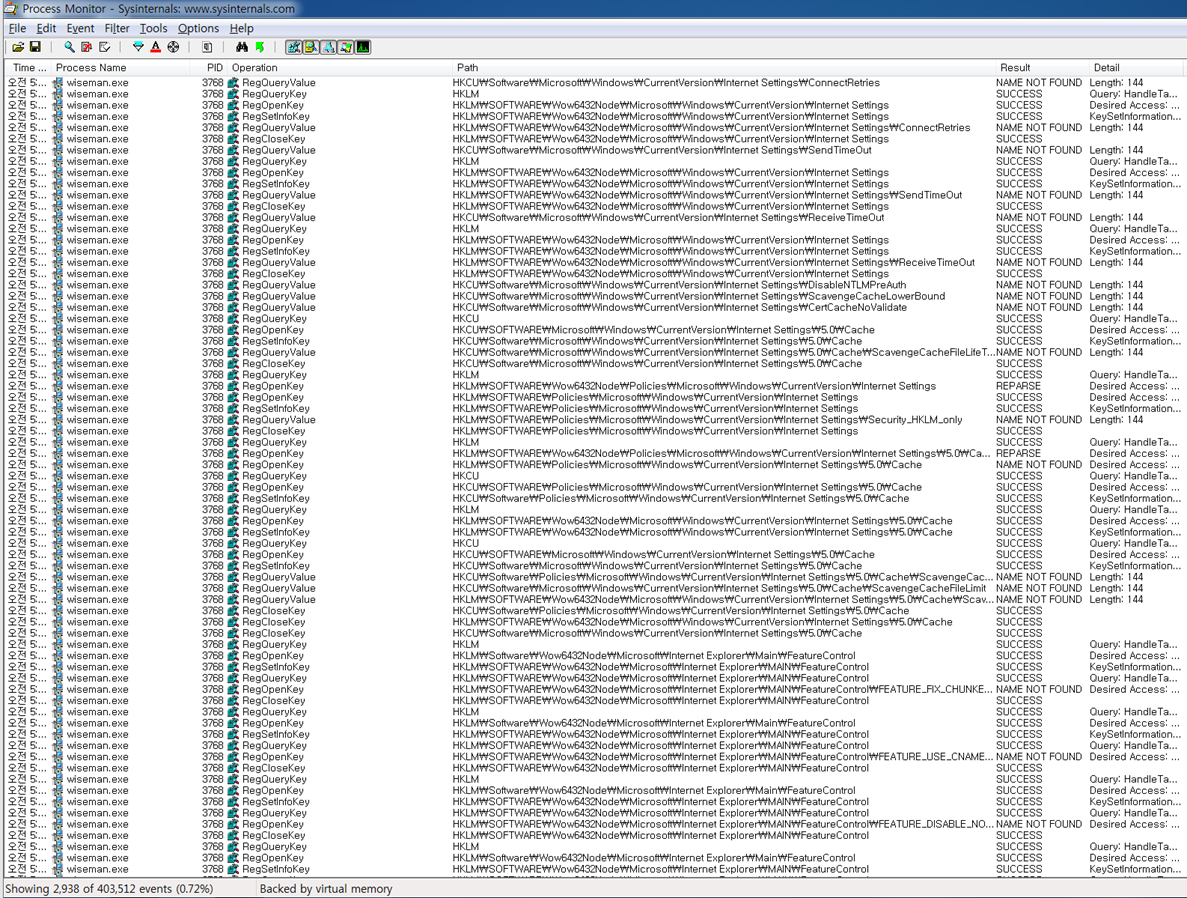Select the HKCU ReceiveTimeOut path row
The image size is (1187, 898).
[x=668, y=217]
